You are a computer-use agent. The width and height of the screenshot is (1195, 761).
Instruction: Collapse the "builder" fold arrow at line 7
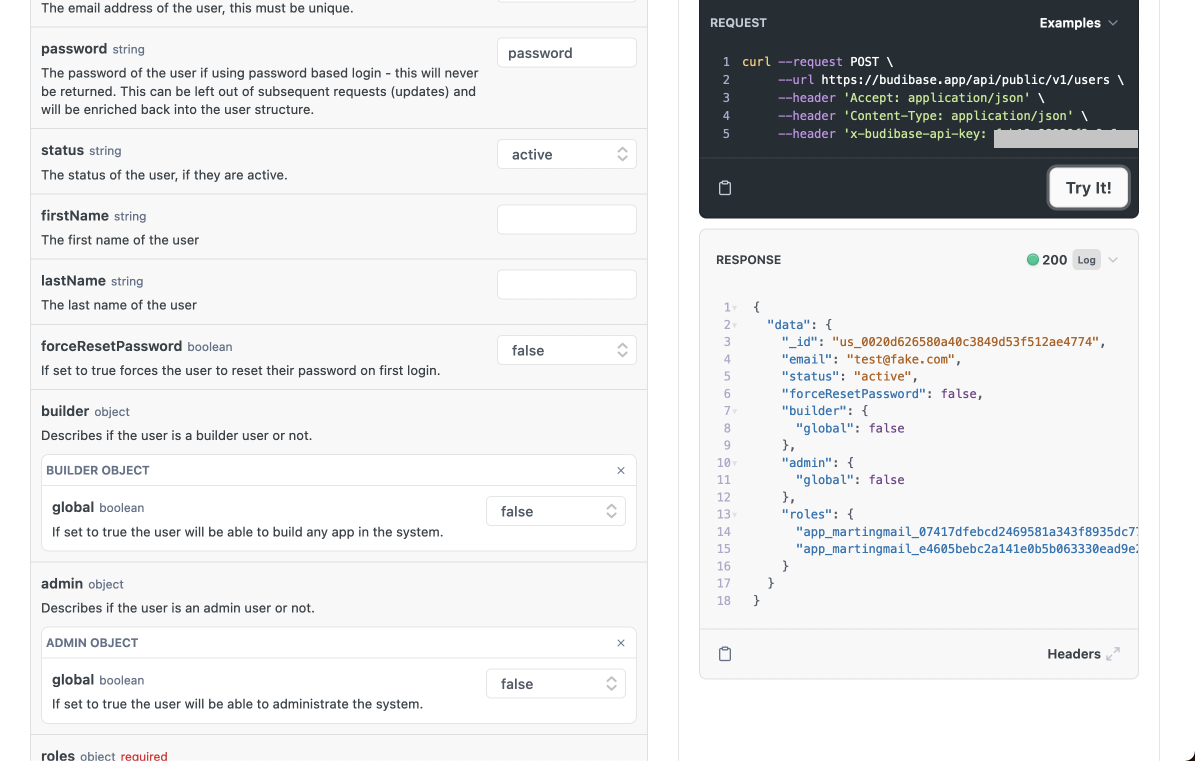click(x=735, y=411)
